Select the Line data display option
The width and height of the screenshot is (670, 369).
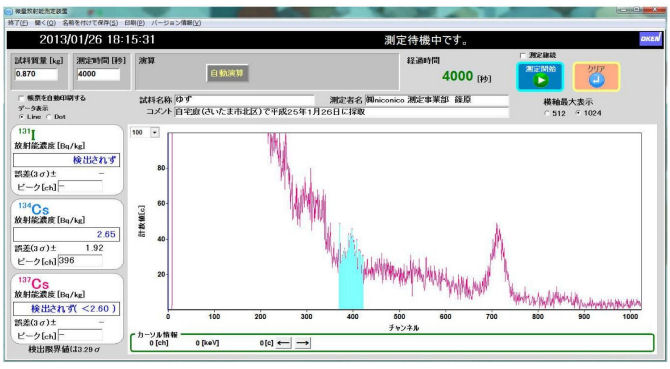click(21, 117)
